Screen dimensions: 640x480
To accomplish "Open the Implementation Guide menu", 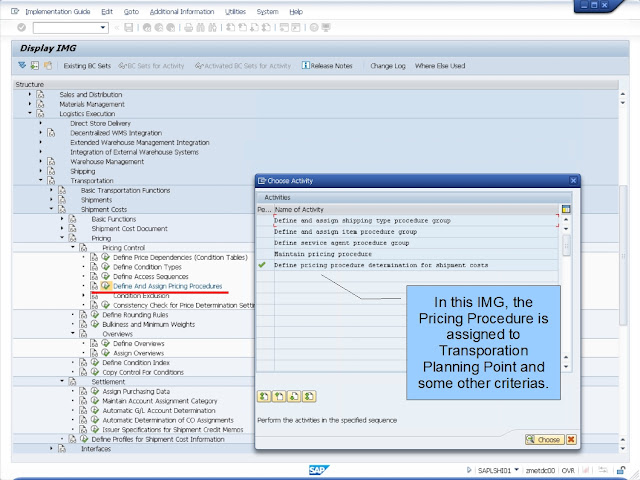I will click(x=58, y=12).
